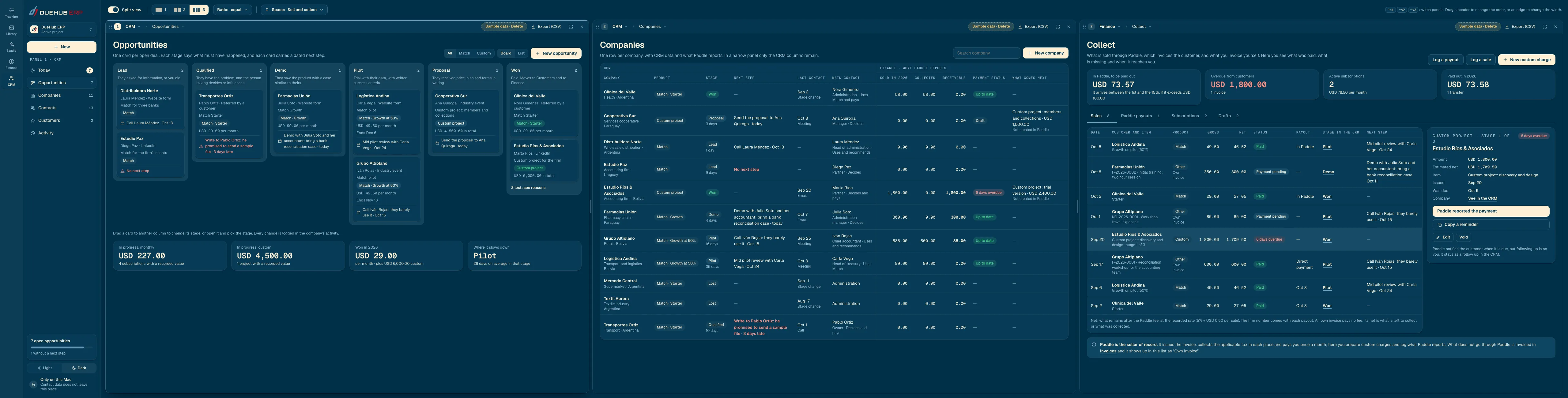
Task: Open the Studio section in the left rail
Action: (x=11, y=47)
